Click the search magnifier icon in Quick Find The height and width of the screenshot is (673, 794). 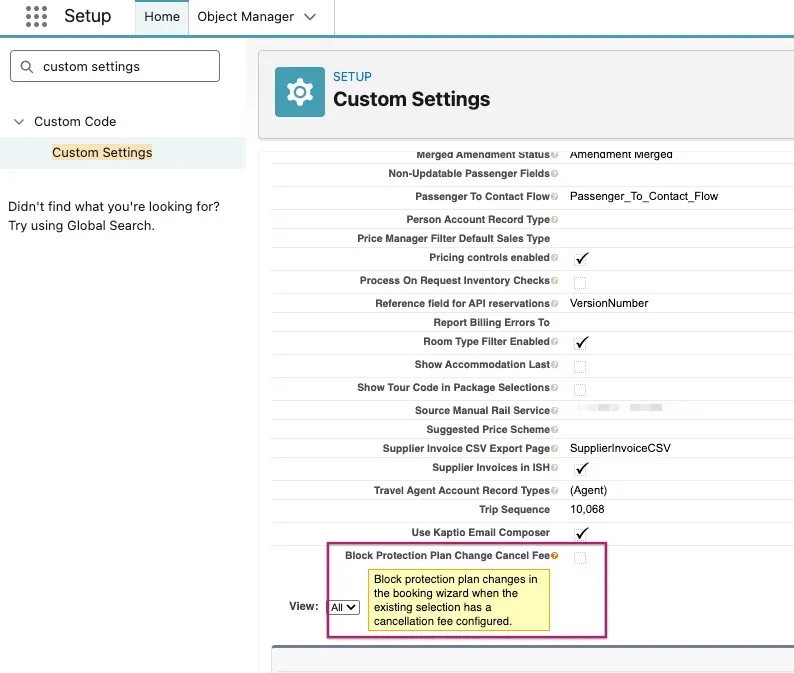(x=26, y=67)
